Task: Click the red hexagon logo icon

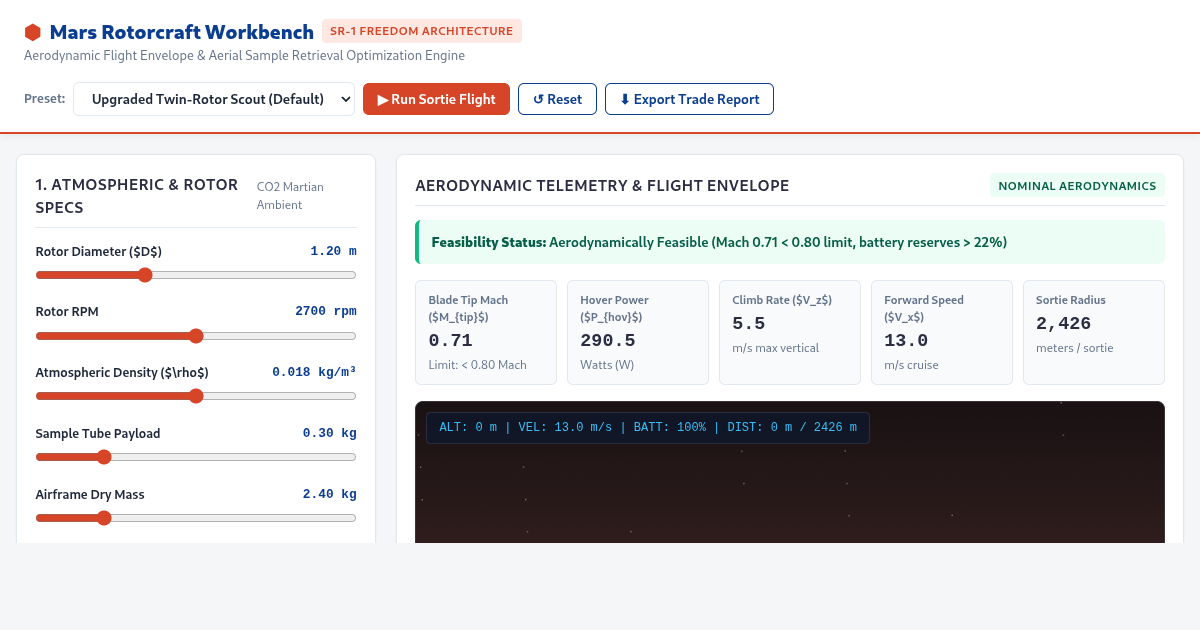Action: pos(33,32)
